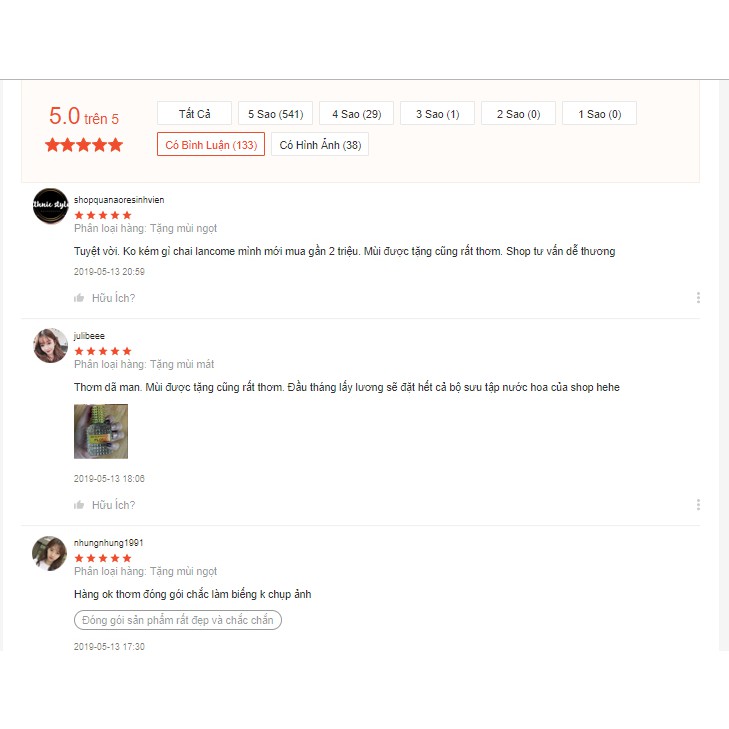Open three-dot menu on julibeee's review
This screenshot has height=729, width=729.
tap(698, 504)
